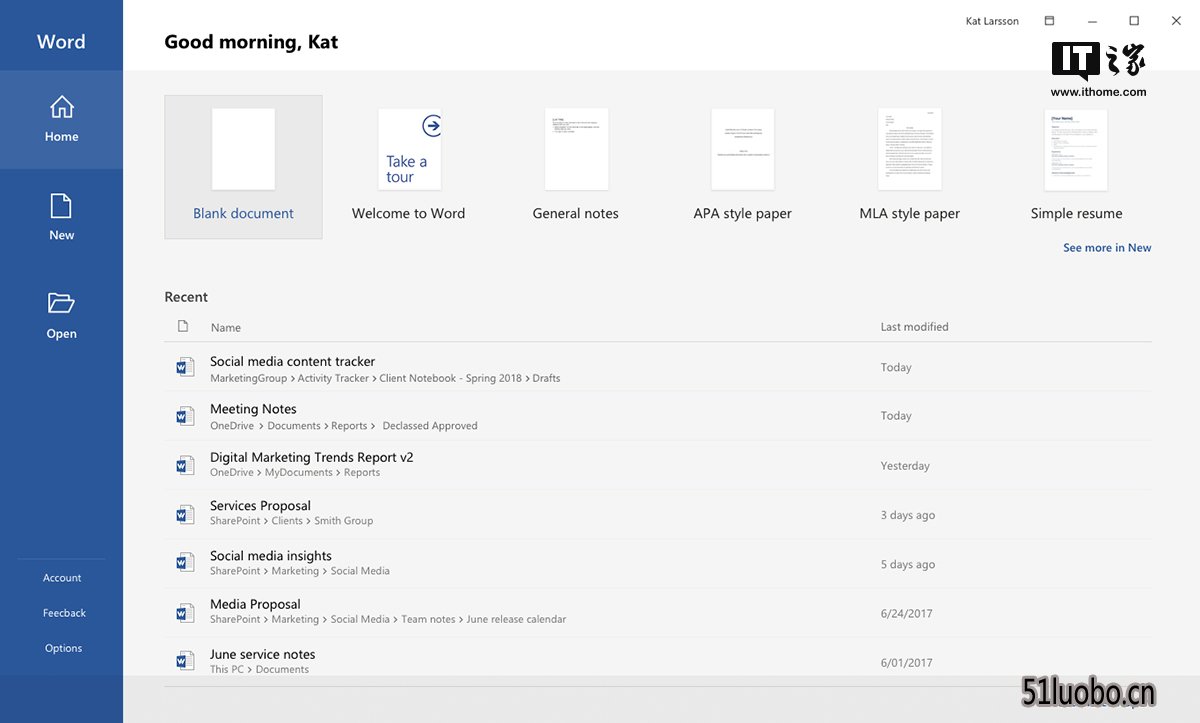Click the June release calendar path under Media Proposal
The width and height of the screenshot is (1200, 723).
point(516,620)
